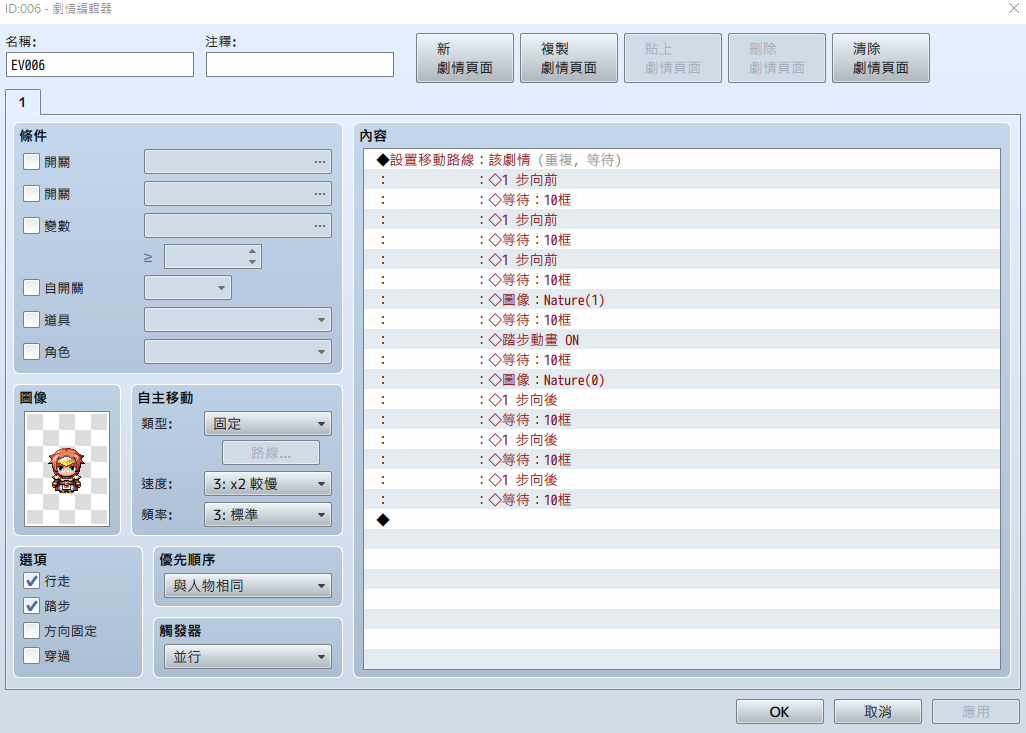Open the 角色 condition dropdown
Screen dimensions: 1026x733
pyautogui.click(x=238, y=351)
